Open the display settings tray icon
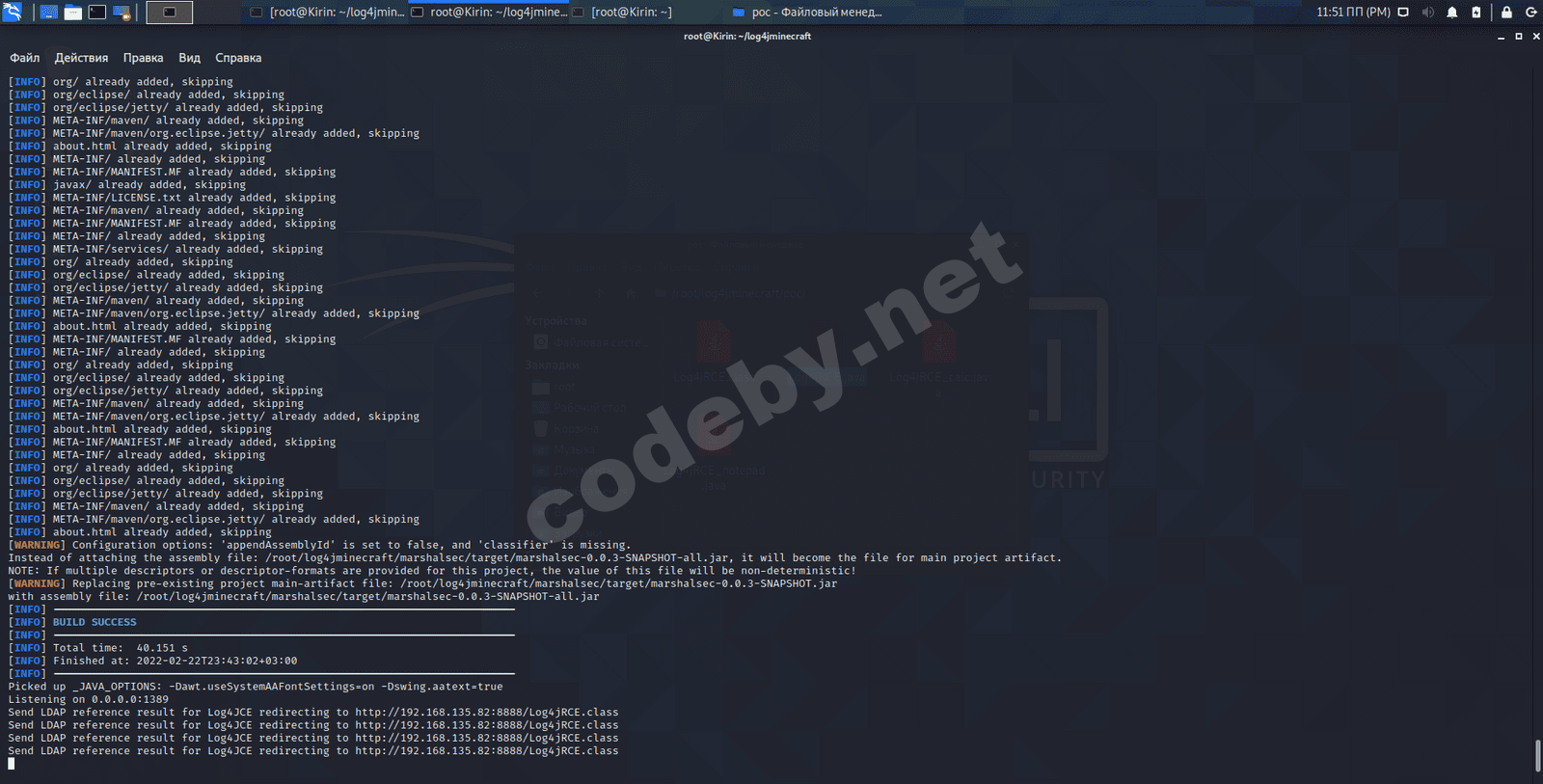Viewport: 1543px width, 784px height. 1403,13
